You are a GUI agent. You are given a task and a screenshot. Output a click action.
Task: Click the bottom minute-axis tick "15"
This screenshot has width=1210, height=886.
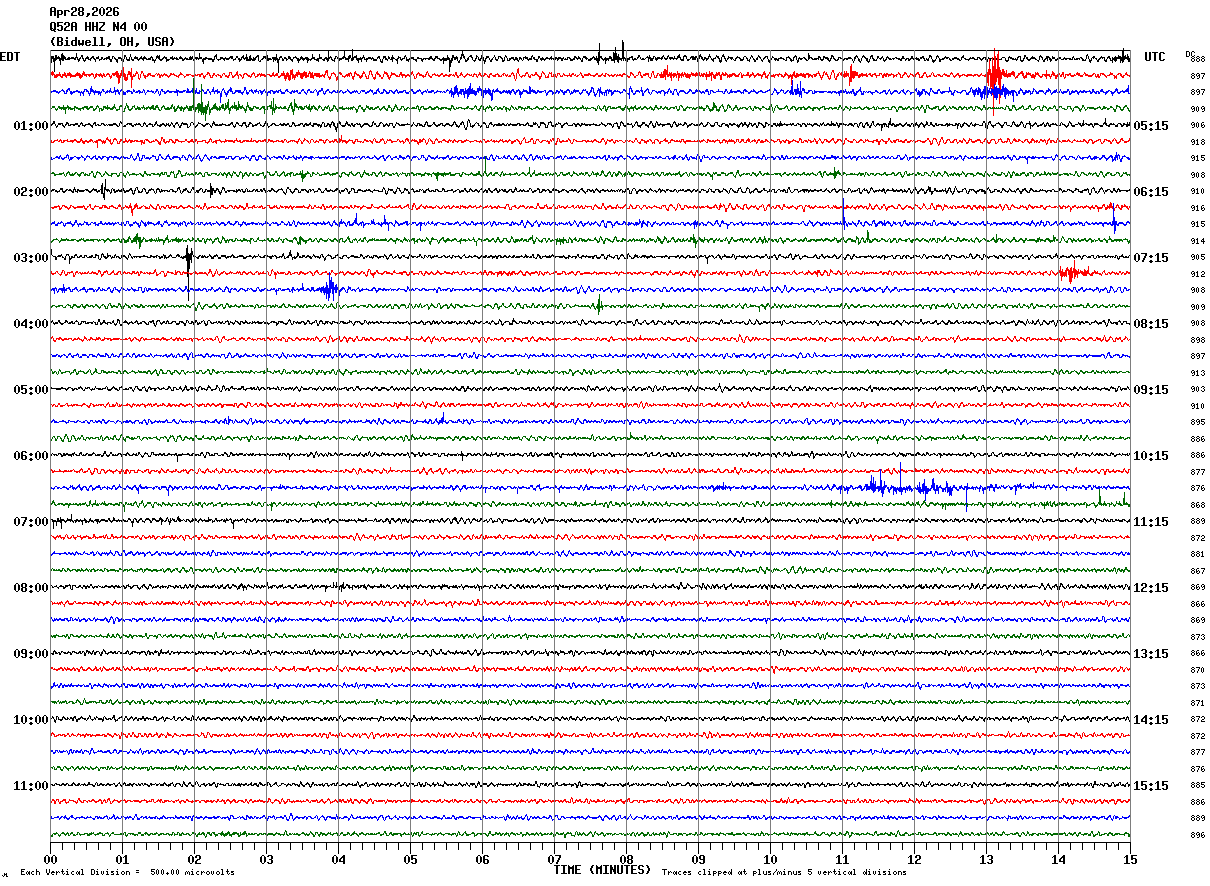pos(1130,859)
